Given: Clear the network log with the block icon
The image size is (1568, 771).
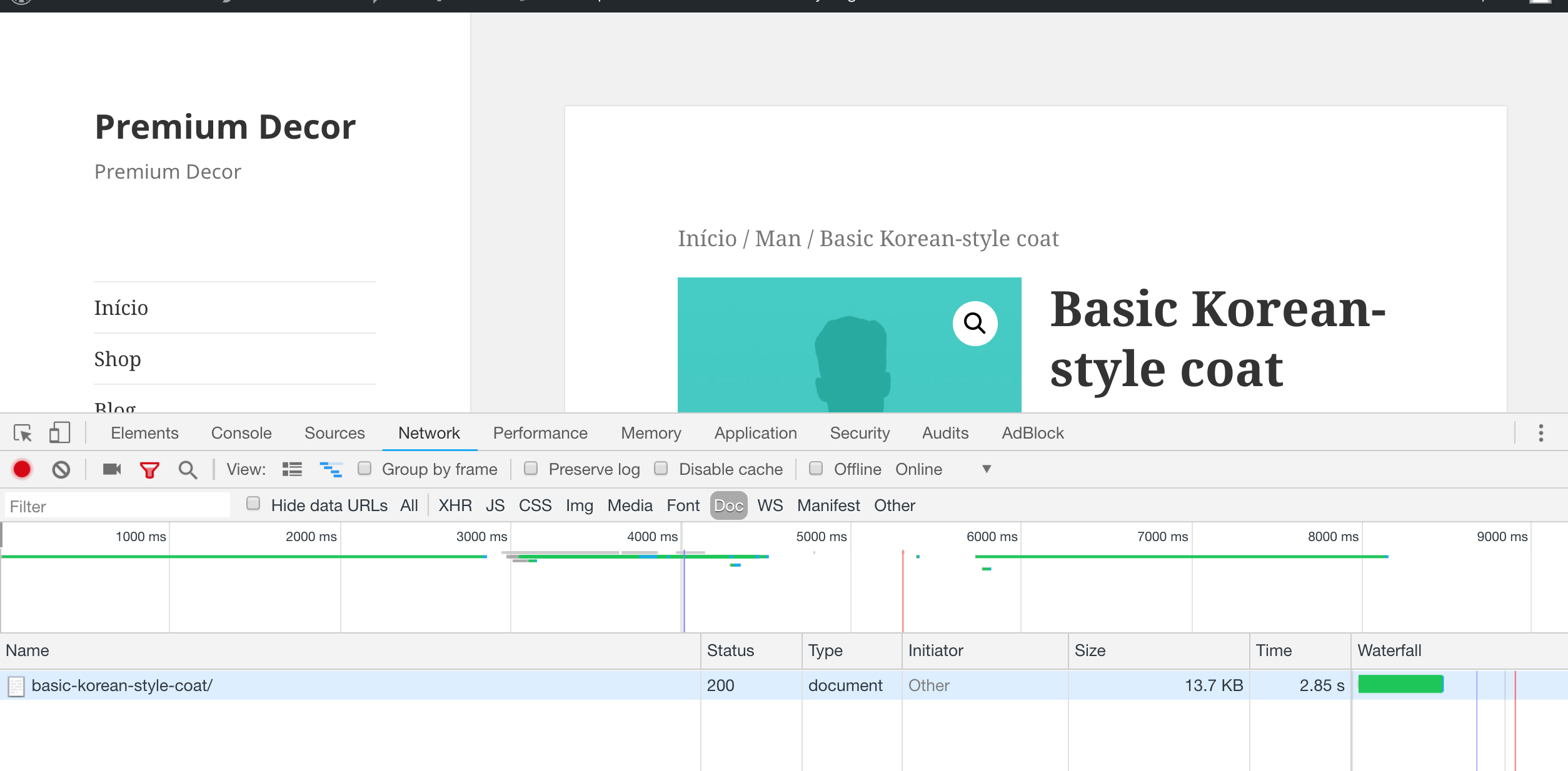Looking at the screenshot, I should click(x=61, y=469).
